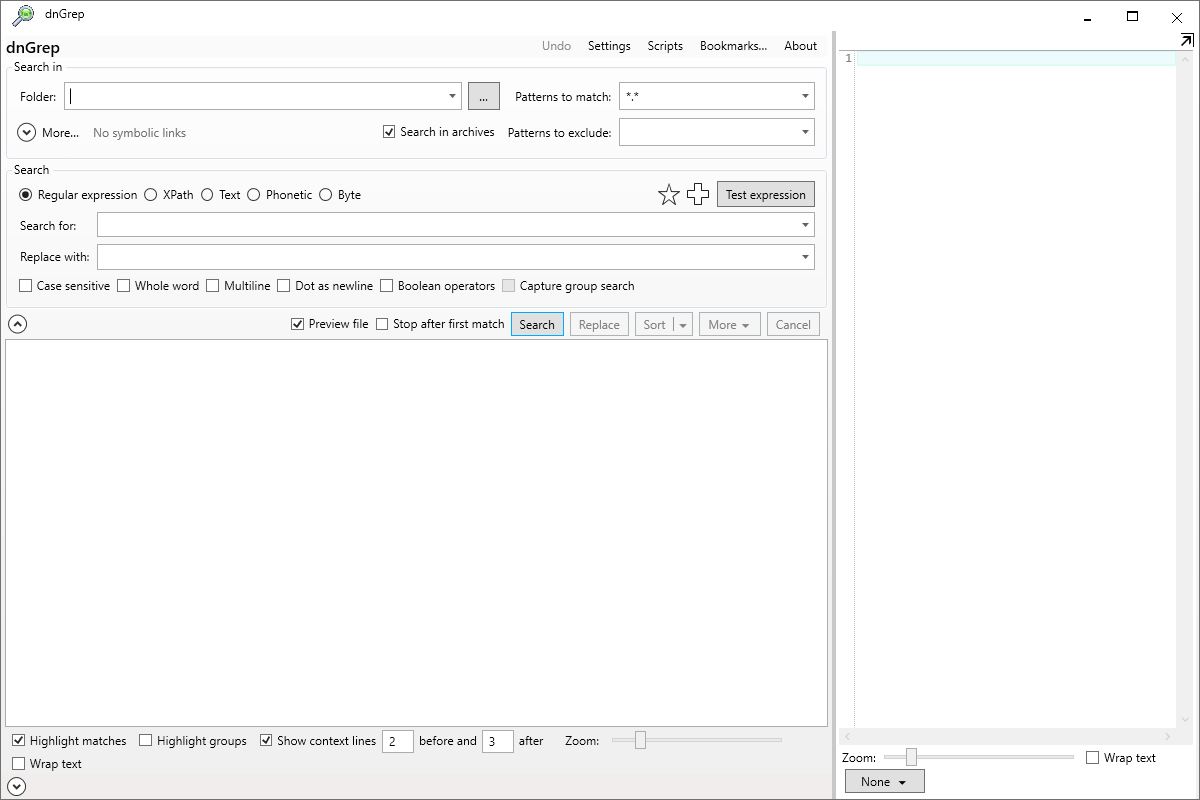Open the Bookmarks... menu item
The width and height of the screenshot is (1200, 800).
pos(733,46)
